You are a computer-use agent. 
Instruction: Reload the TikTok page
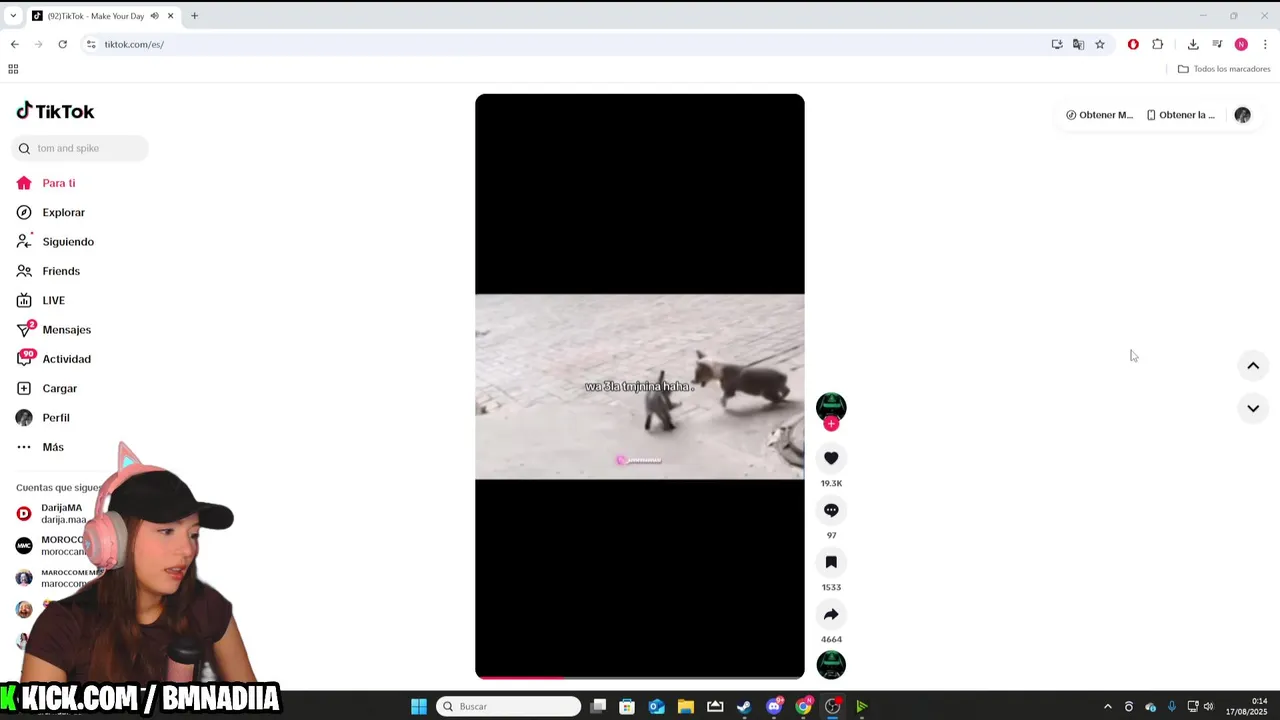(x=62, y=44)
